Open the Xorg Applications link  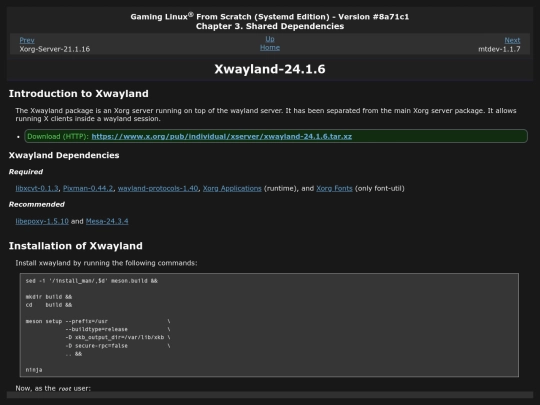232,188
